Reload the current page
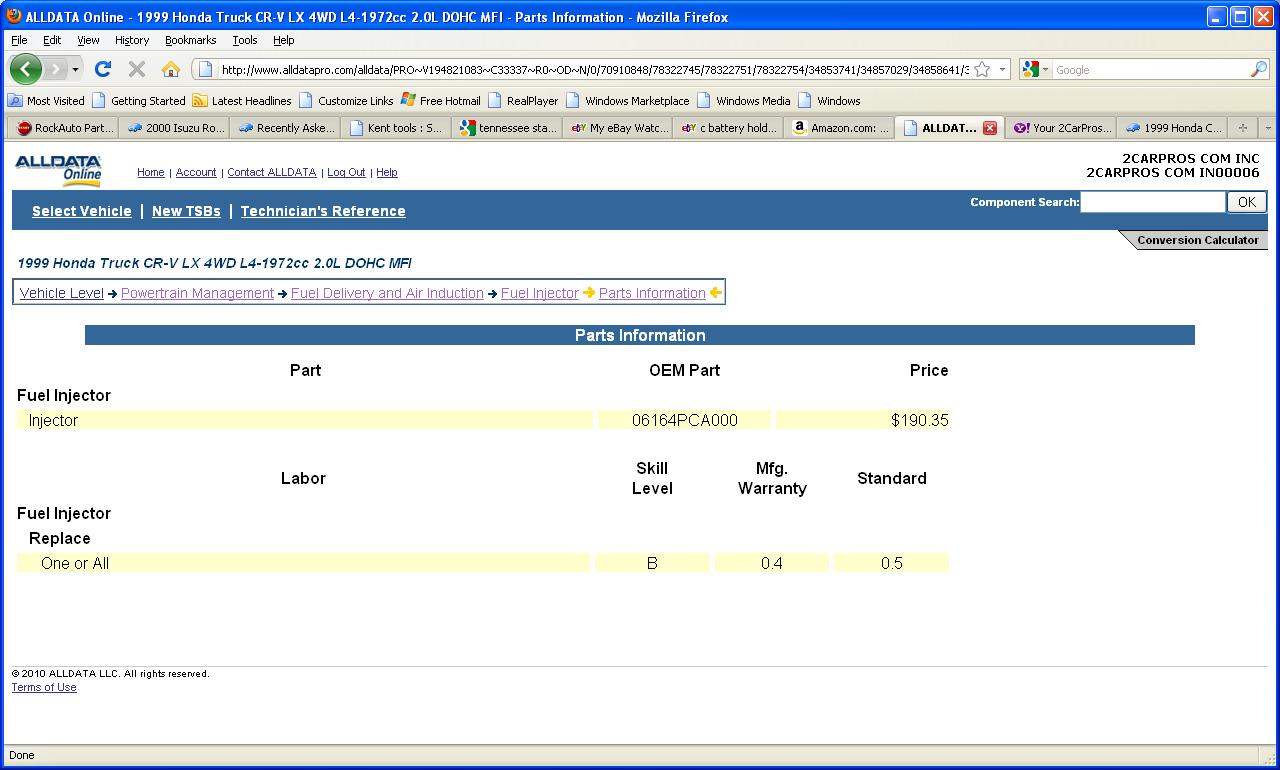This screenshot has width=1280, height=770. pos(102,69)
